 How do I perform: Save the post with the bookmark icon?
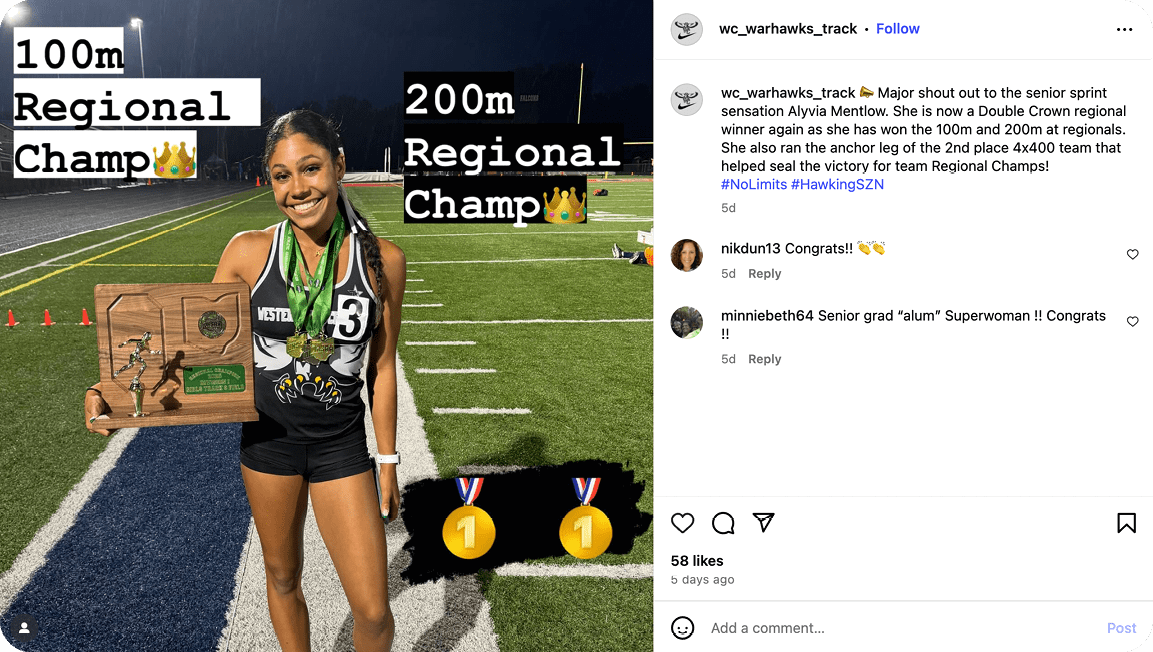(x=1126, y=523)
